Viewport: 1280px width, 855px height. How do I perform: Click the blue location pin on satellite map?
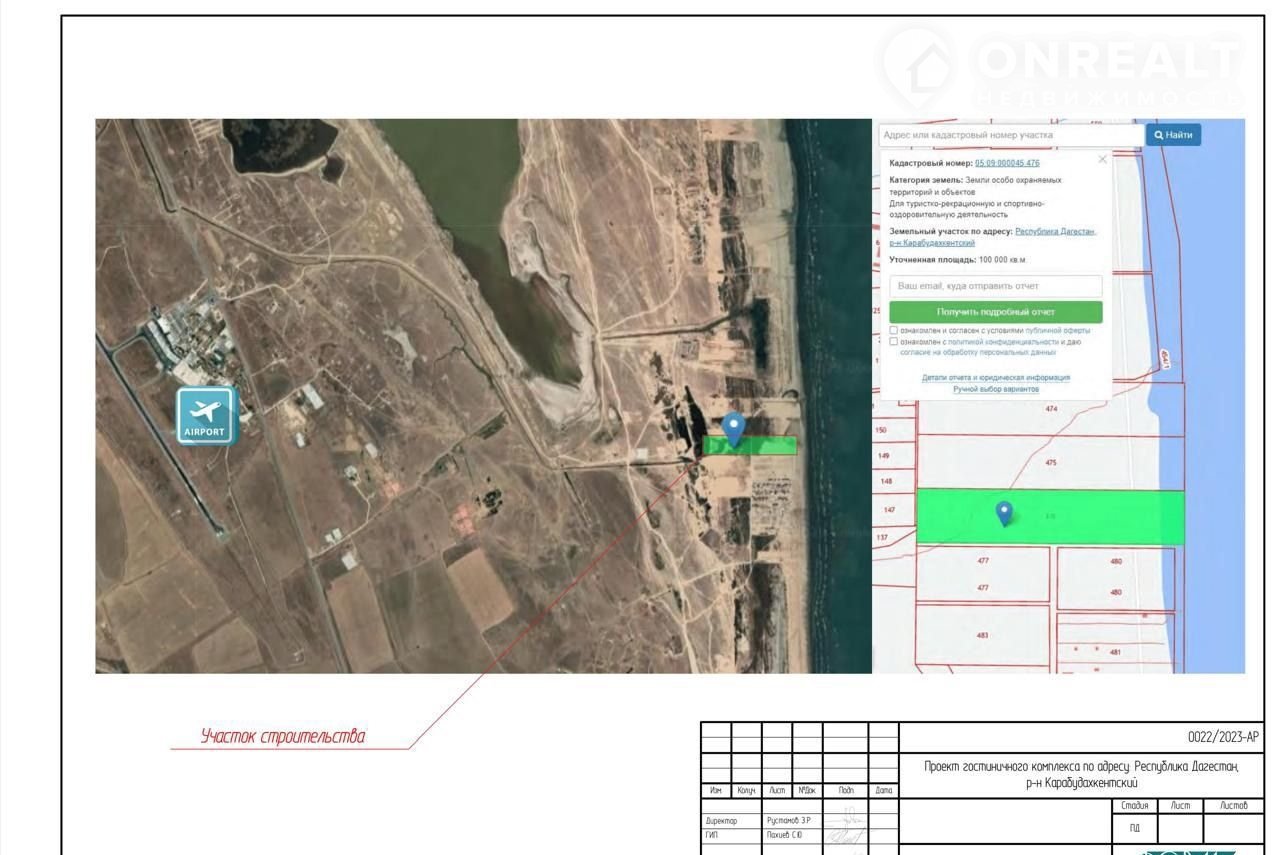[734, 428]
